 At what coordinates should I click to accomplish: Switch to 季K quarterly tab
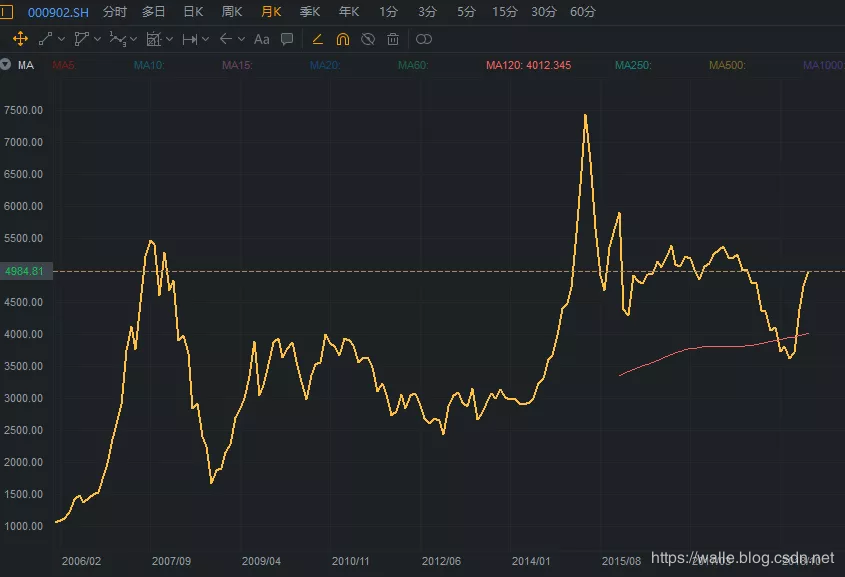(310, 11)
